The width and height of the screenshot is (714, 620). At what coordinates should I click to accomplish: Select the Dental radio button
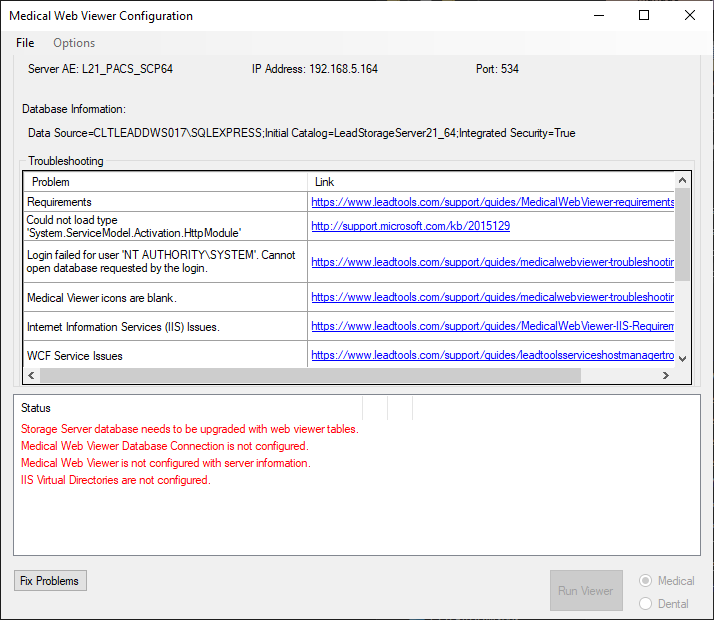tap(646, 603)
